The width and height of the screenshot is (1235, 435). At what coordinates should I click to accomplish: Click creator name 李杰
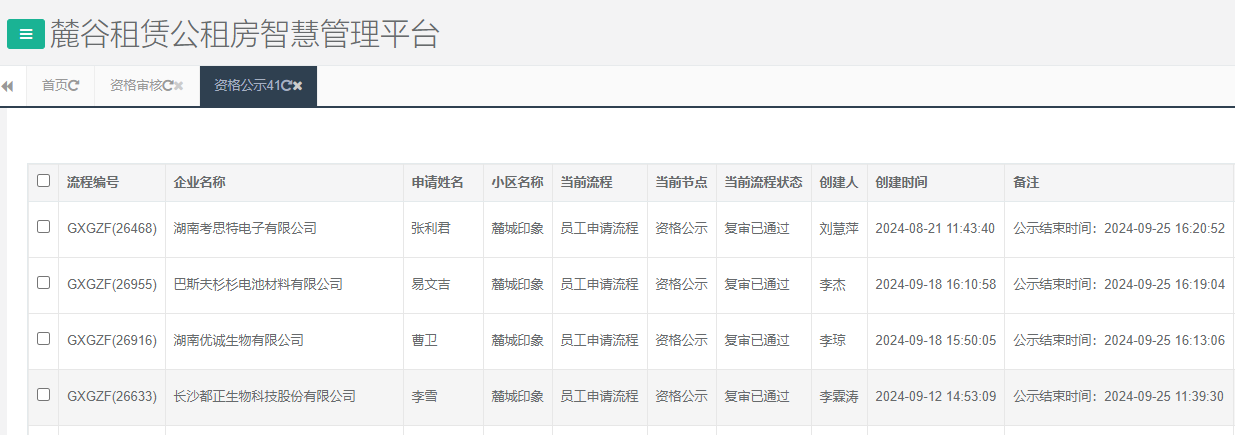click(832, 285)
